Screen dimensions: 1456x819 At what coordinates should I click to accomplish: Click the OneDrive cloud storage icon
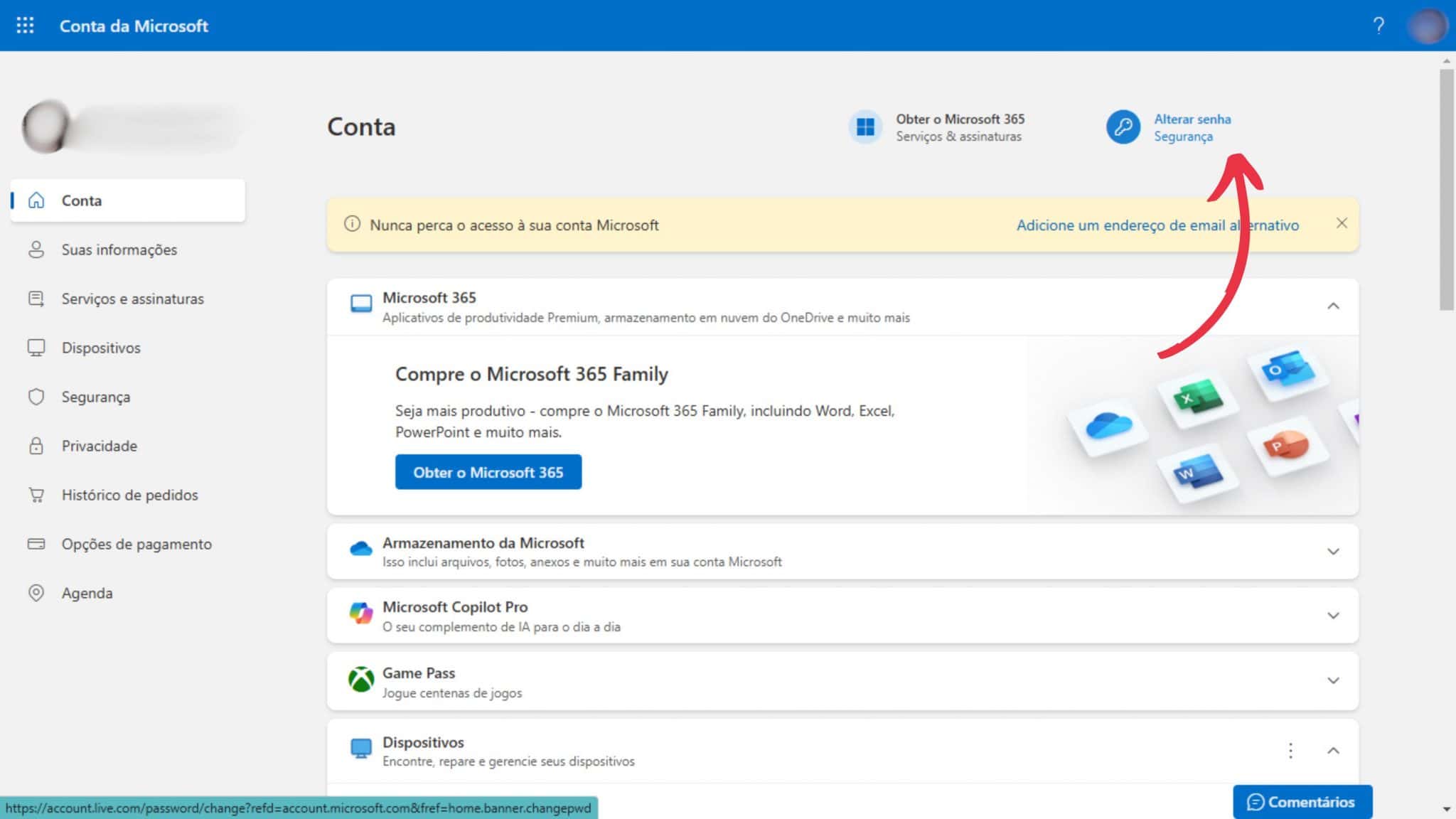[x=361, y=548]
